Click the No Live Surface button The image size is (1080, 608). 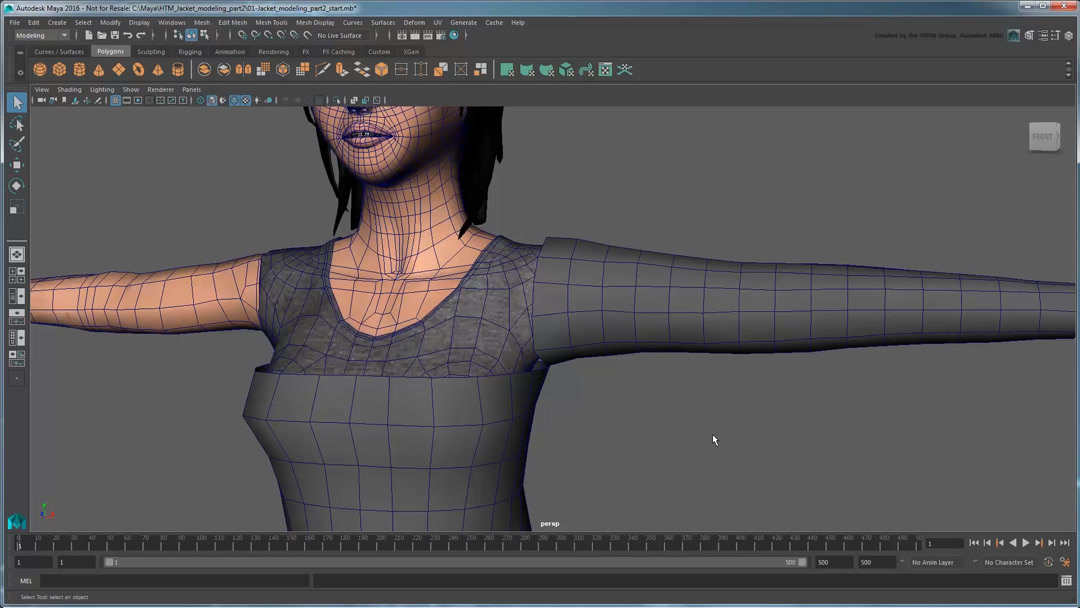338,35
